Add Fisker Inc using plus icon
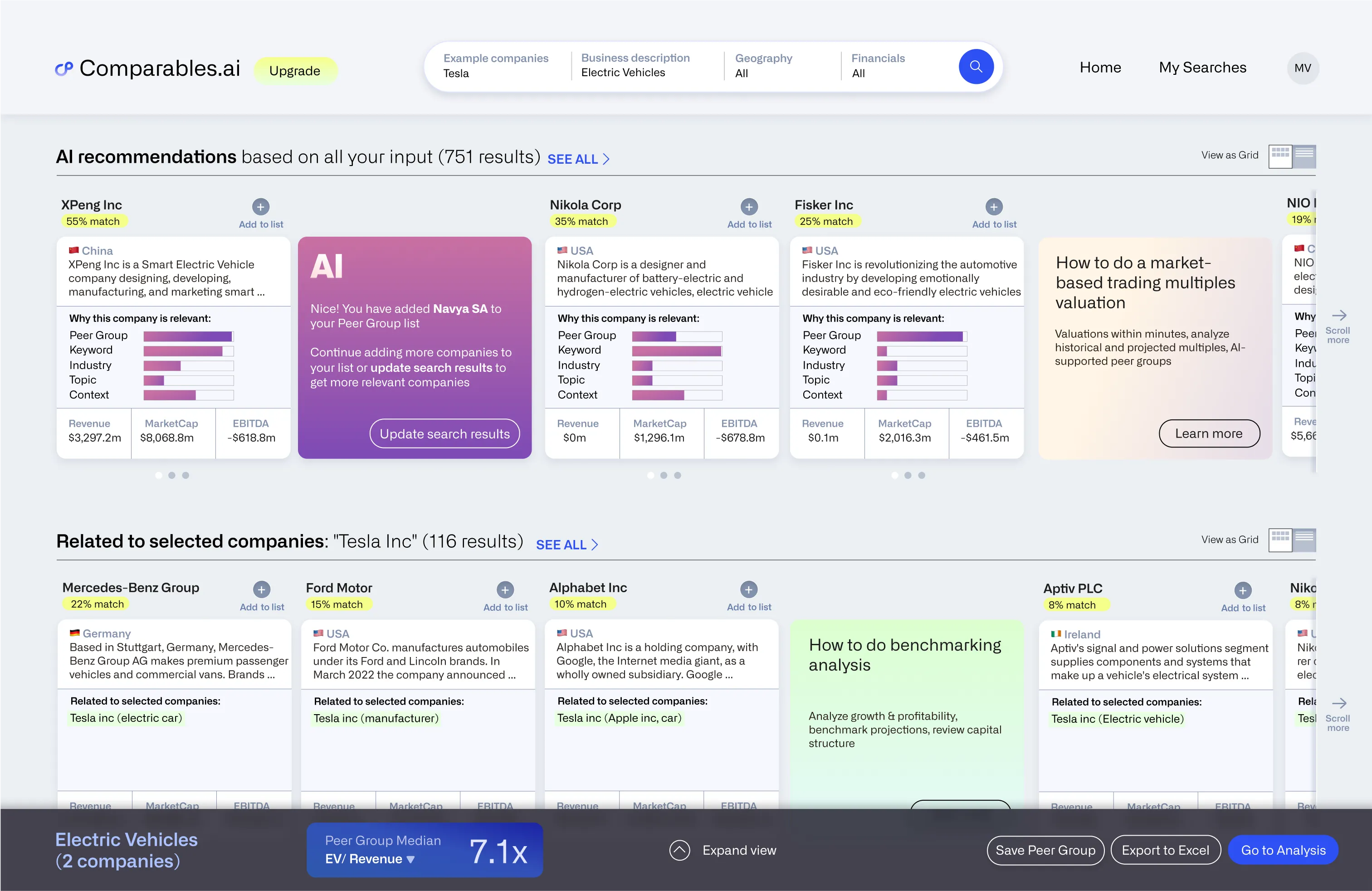Image resolution: width=1372 pixels, height=891 pixels. point(993,206)
